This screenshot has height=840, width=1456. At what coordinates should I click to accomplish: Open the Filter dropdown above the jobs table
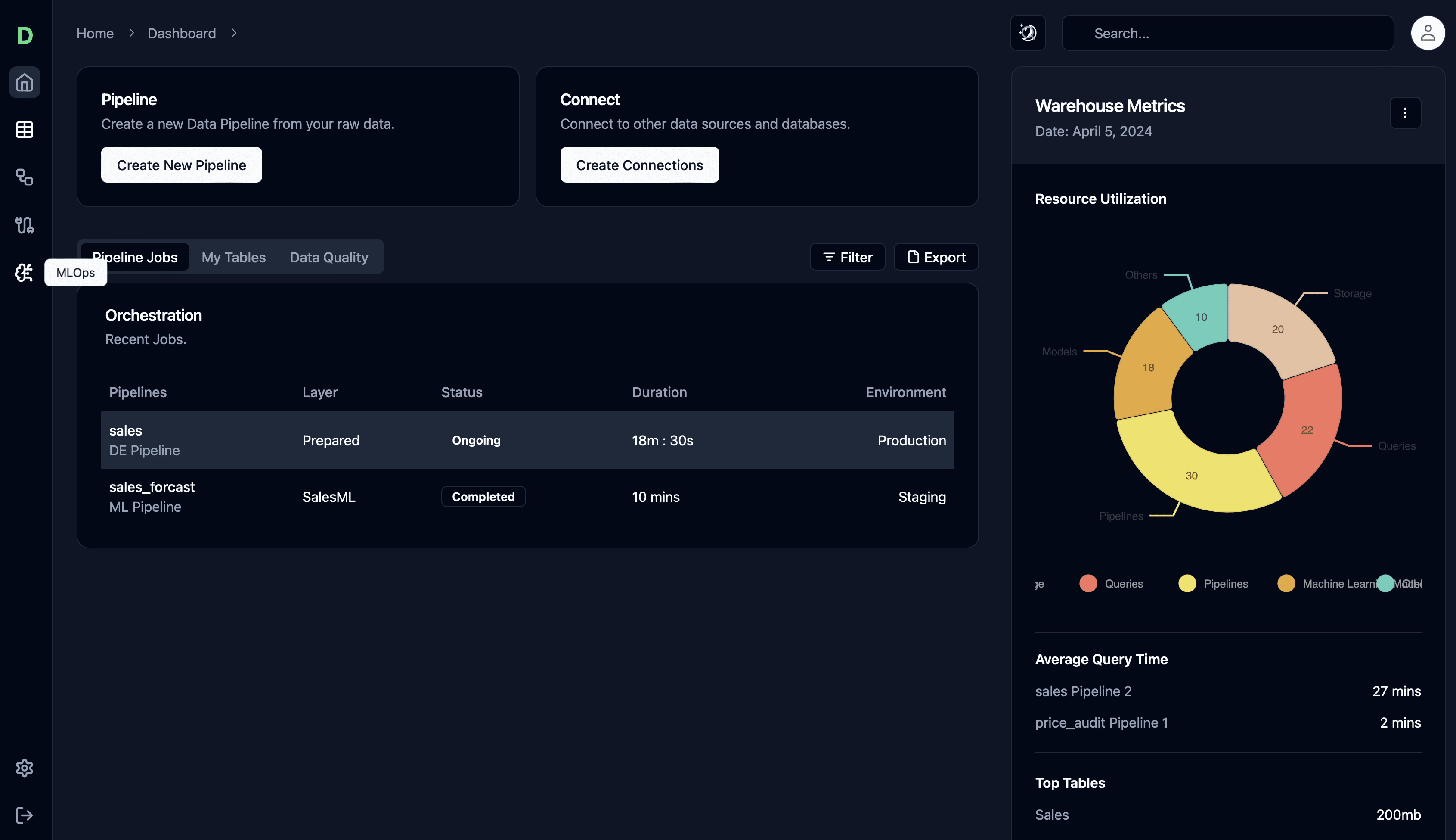pos(847,257)
